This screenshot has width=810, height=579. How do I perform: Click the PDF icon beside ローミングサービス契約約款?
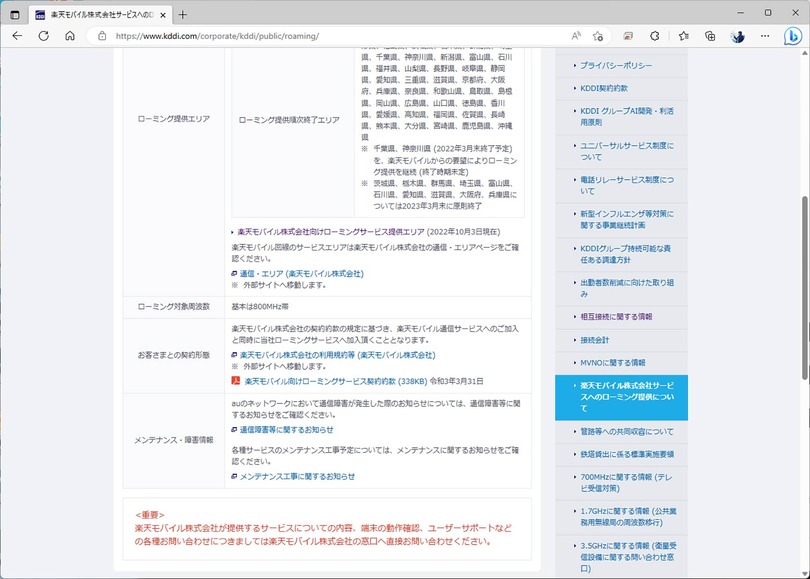pyautogui.click(x=236, y=381)
